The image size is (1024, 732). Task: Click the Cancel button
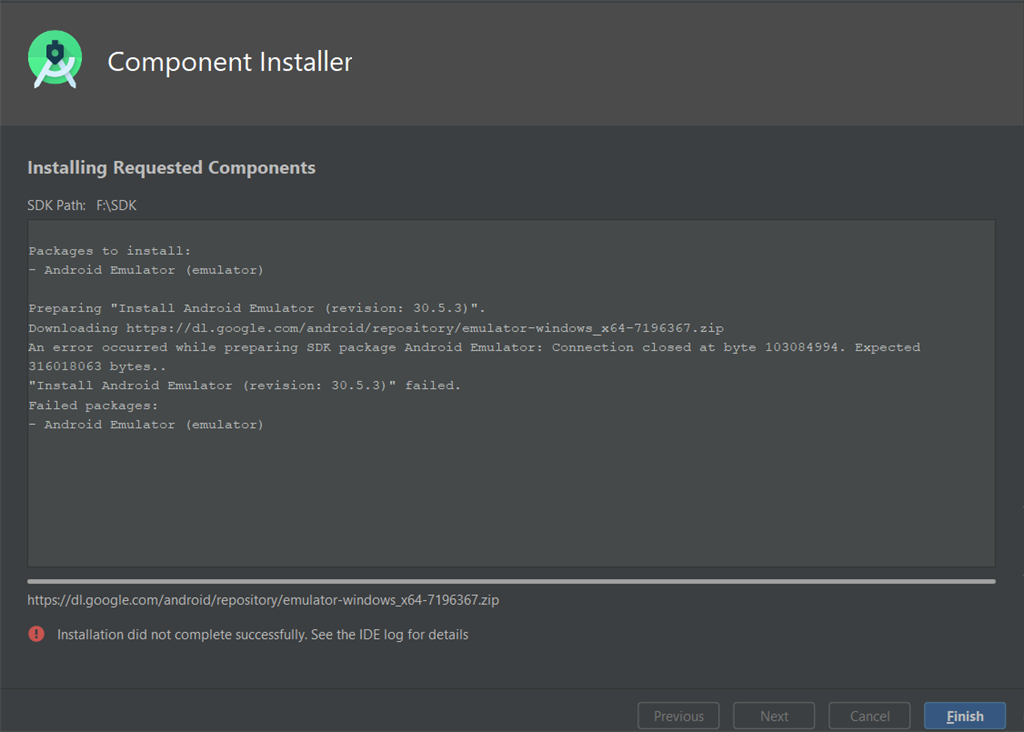(869, 716)
